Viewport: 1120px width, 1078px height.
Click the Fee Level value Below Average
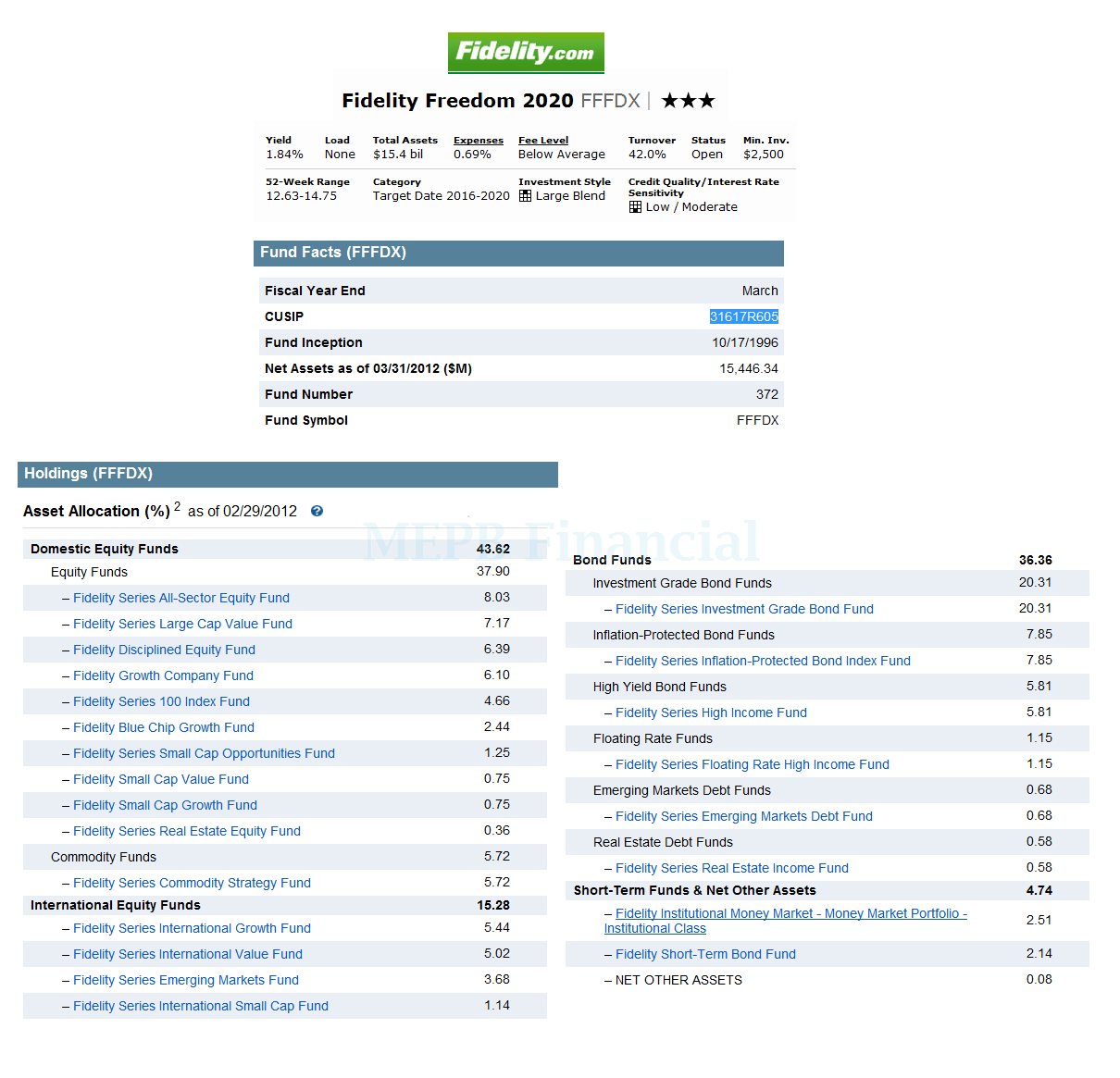pyautogui.click(x=562, y=155)
